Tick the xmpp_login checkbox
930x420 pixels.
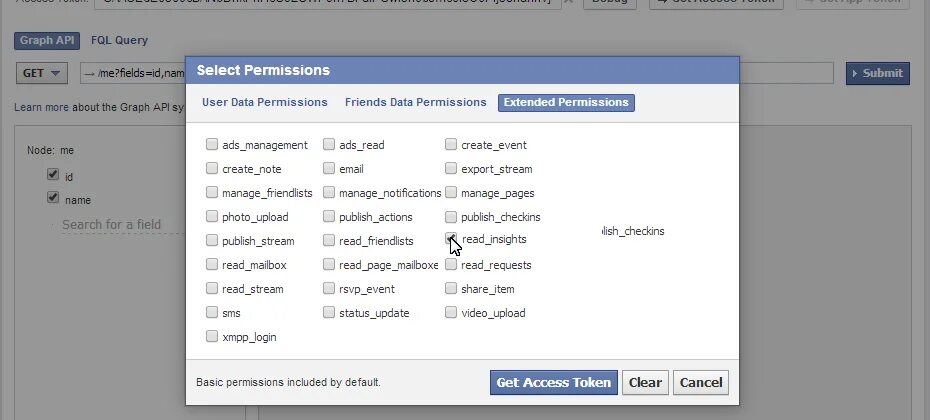pos(212,337)
